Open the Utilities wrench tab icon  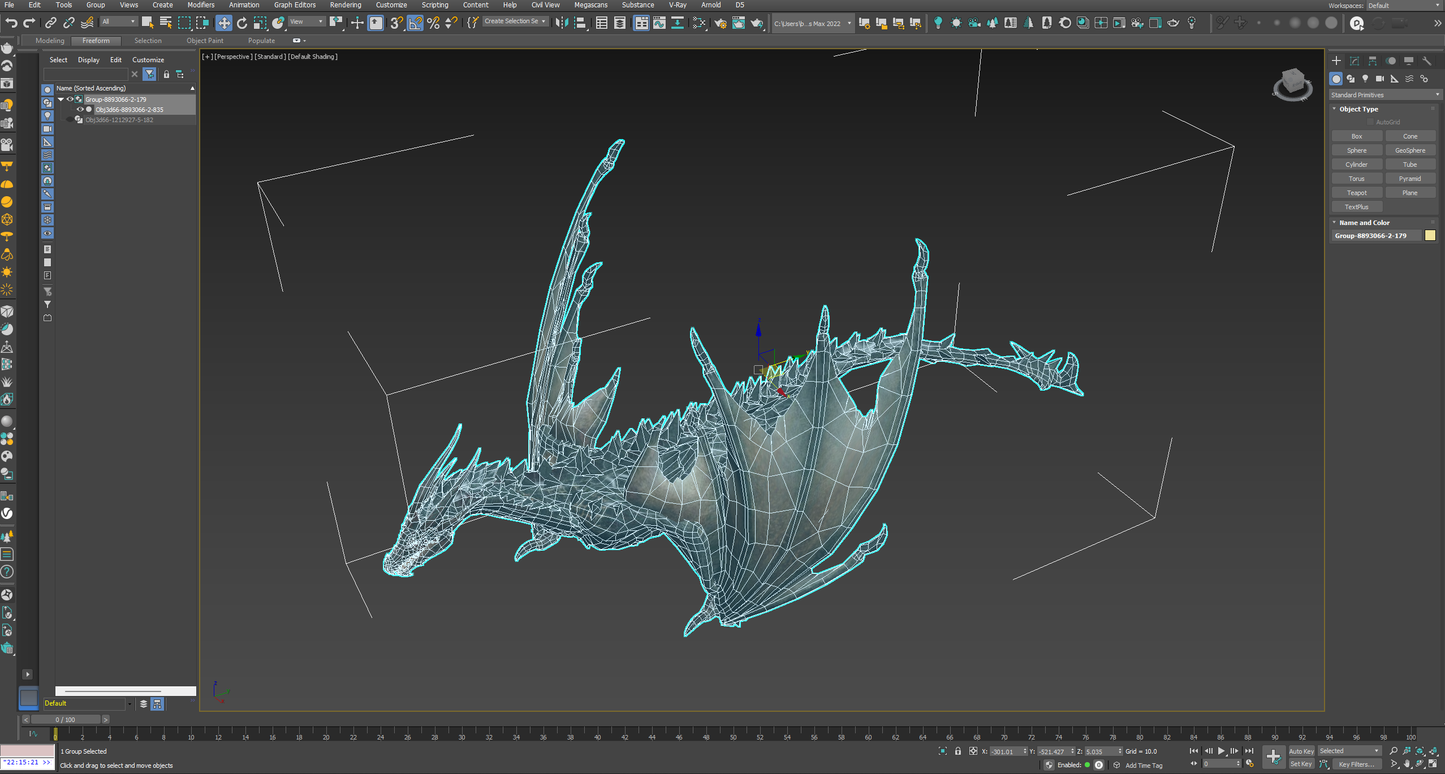click(x=1425, y=61)
